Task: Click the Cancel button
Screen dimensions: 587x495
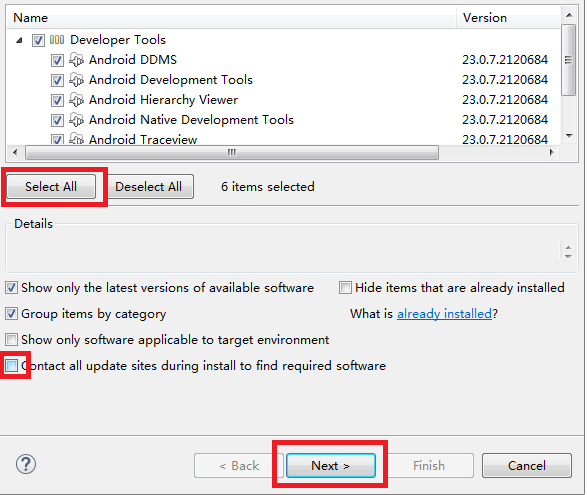Action: click(527, 465)
